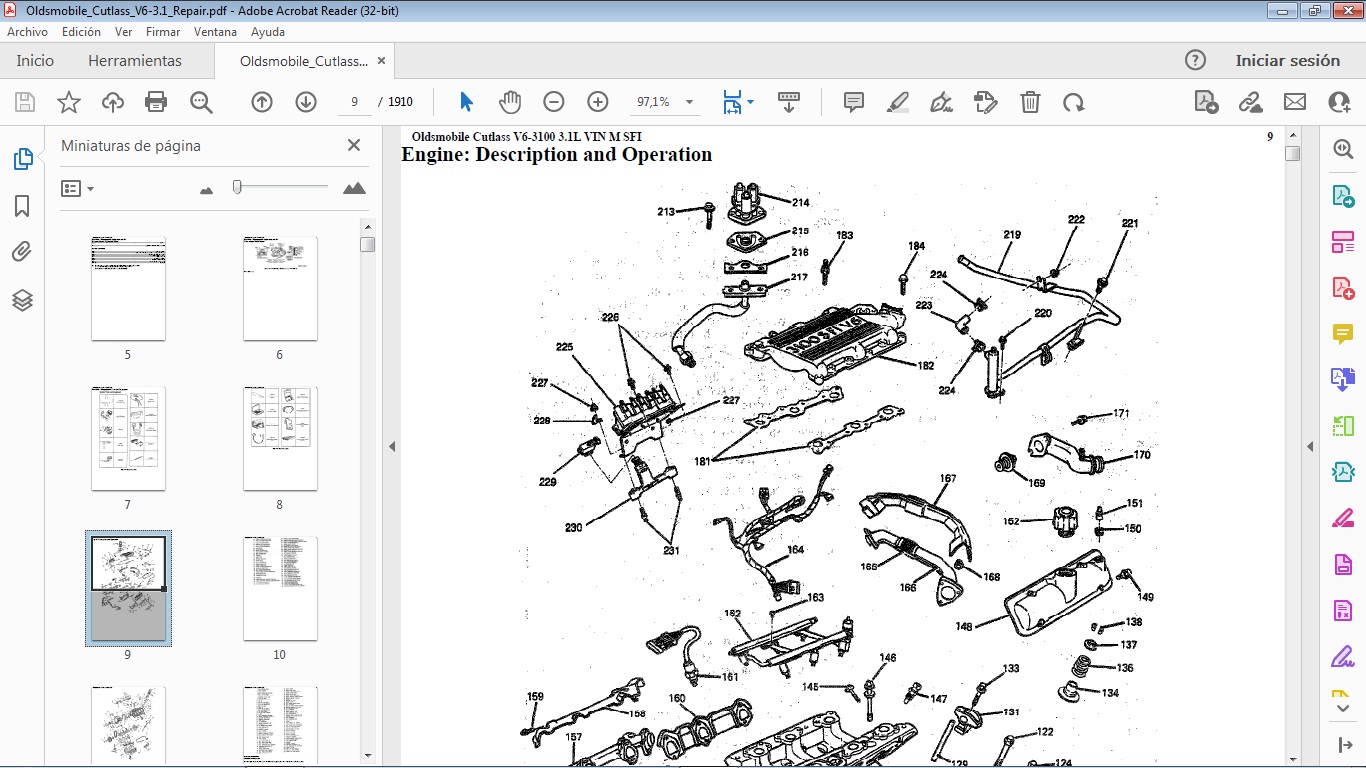Open Organize pages tool in right pane
Viewport: 1366px width, 768px height.
click(x=1342, y=241)
